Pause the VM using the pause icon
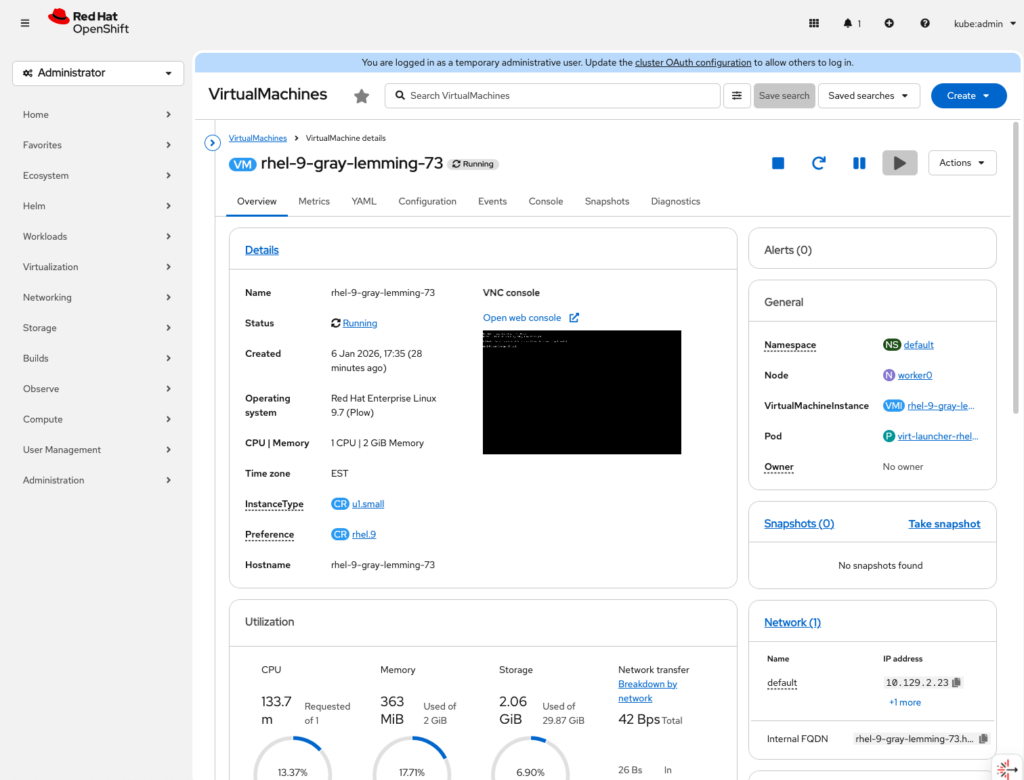 [x=859, y=163]
